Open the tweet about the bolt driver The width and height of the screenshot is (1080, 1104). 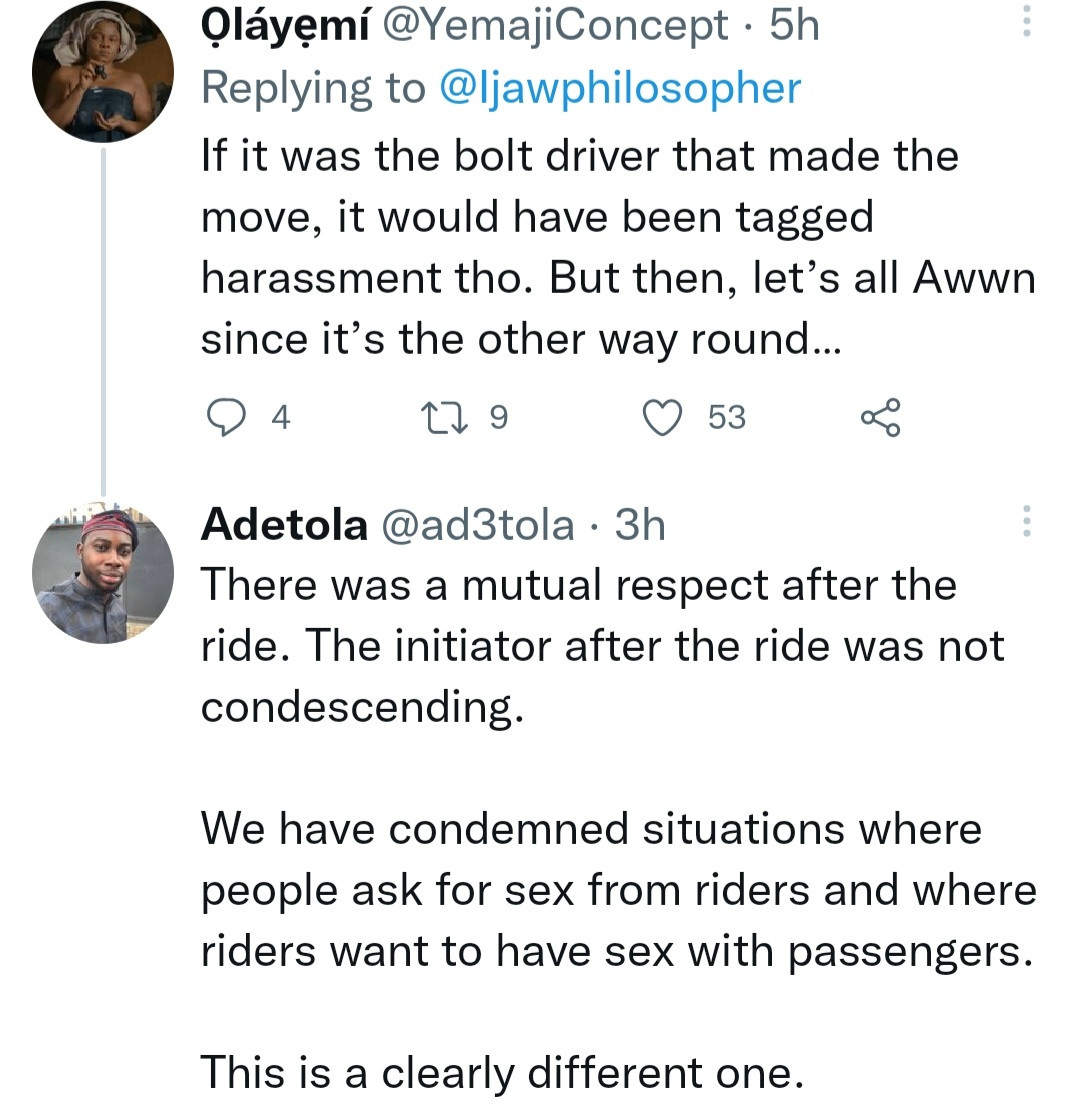(x=600, y=248)
